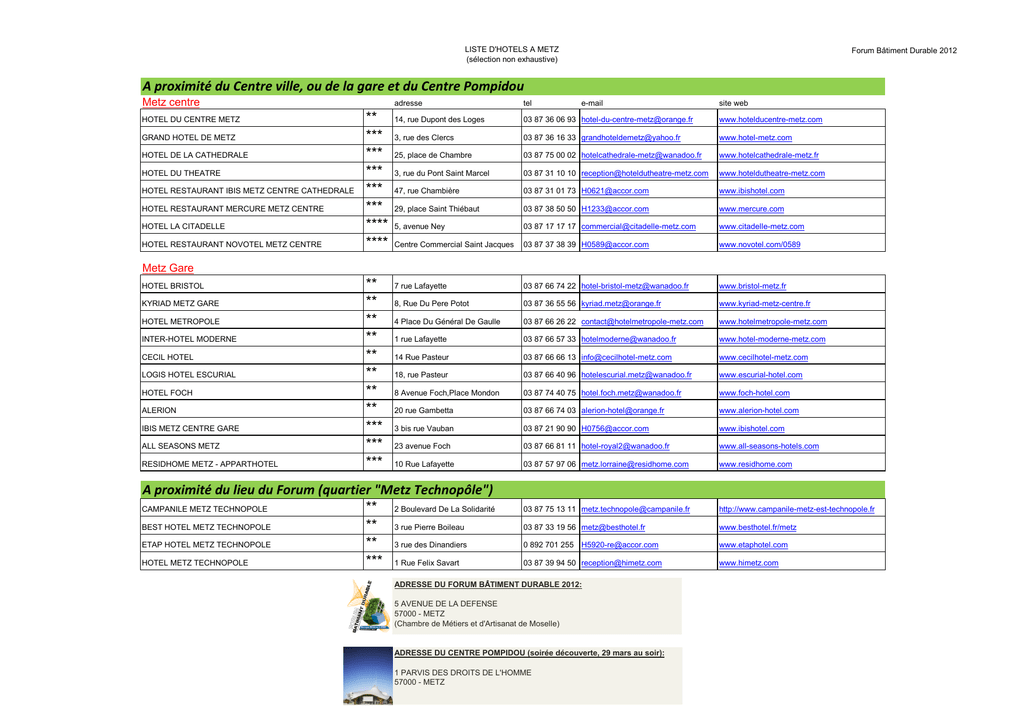Email info@cecilhotel-metz.com
1024x725 pixels.
pyautogui.click(x=626, y=357)
